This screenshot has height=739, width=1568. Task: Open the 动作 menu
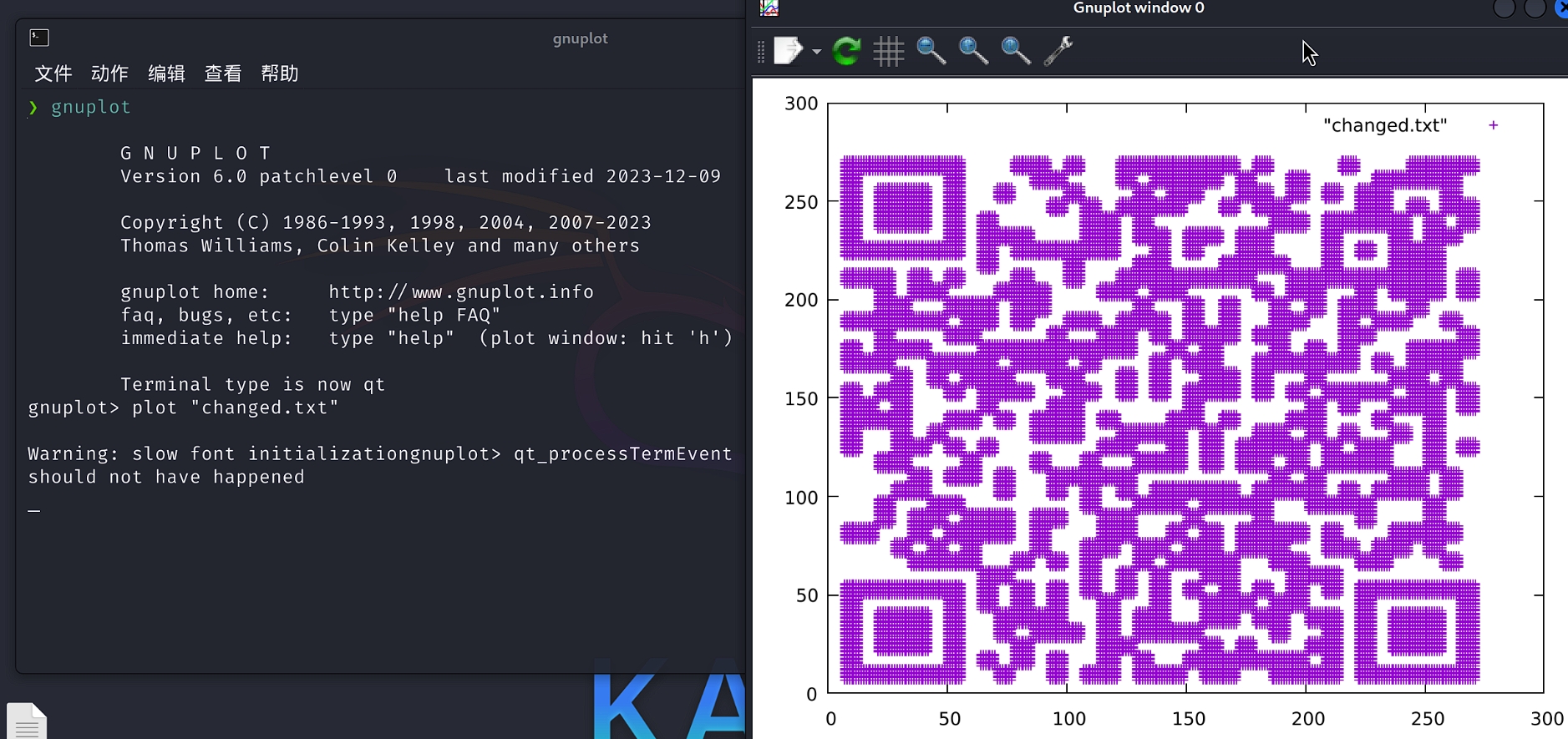[109, 73]
